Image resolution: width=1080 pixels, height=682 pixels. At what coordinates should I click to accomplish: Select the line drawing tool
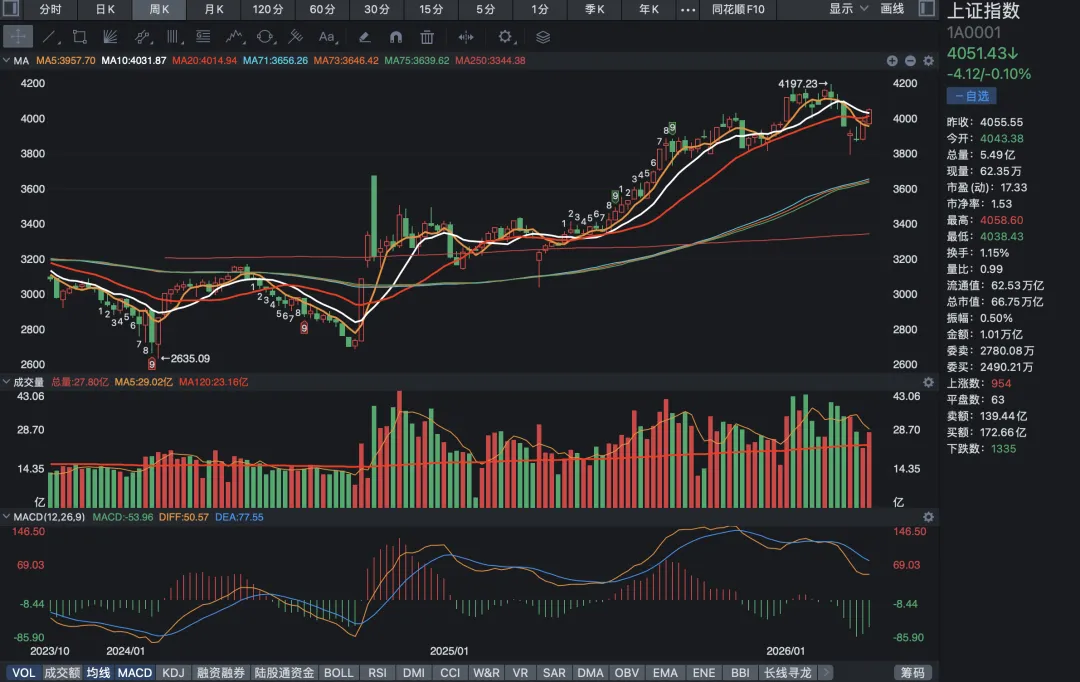click(49, 37)
